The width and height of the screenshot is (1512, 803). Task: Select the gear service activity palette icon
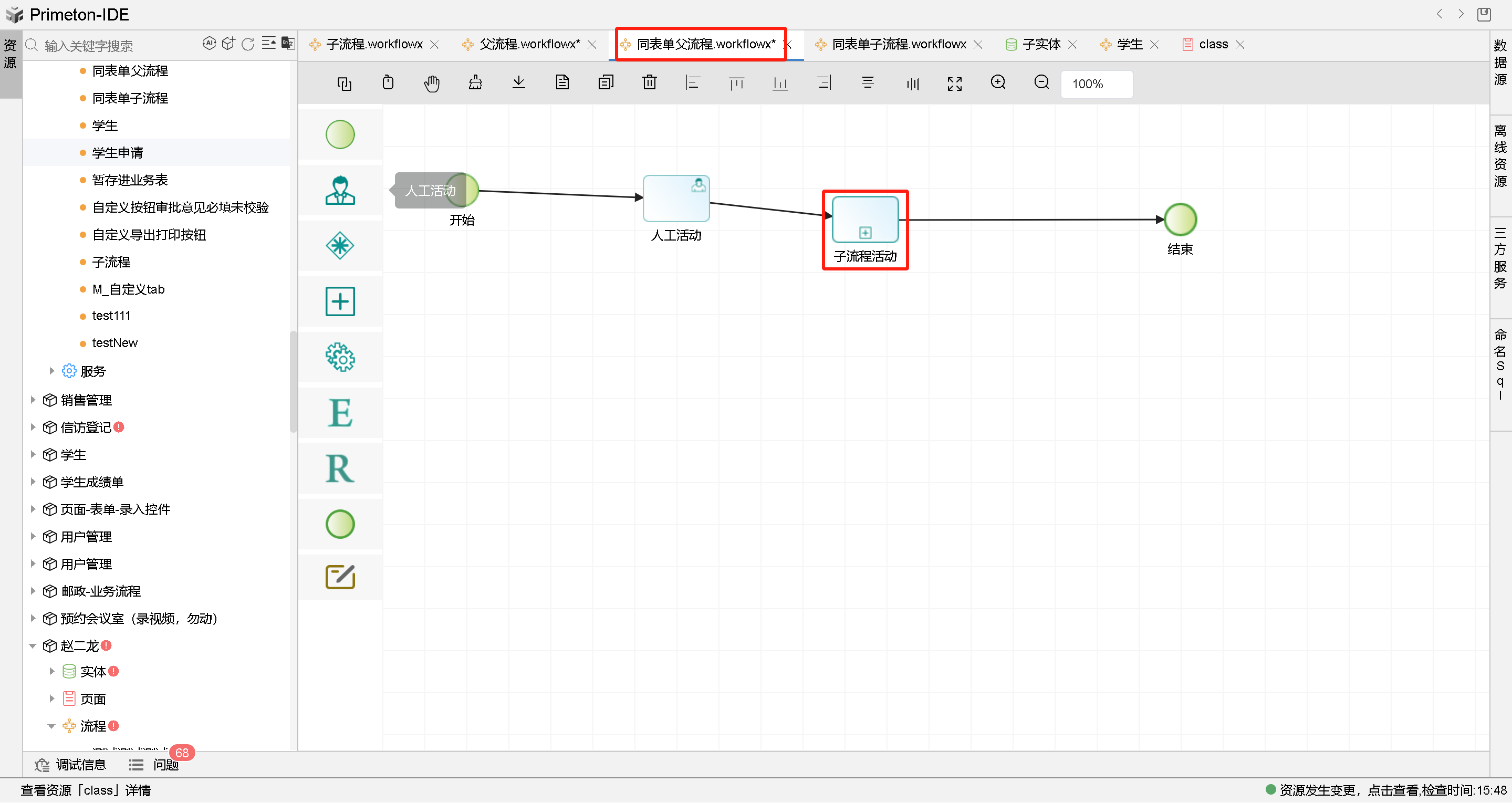point(340,358)
